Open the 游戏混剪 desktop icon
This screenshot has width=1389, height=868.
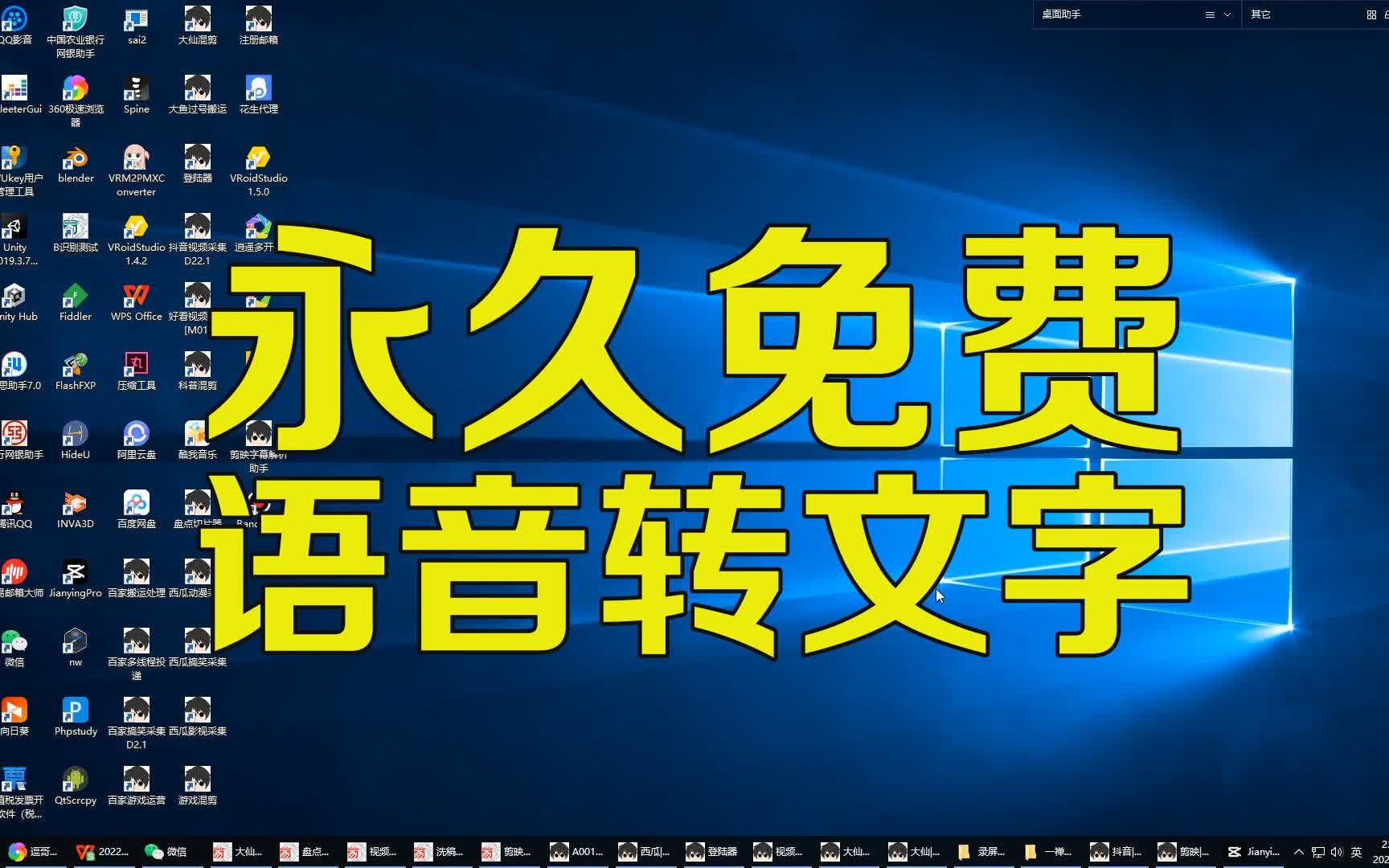coord(198,787)
